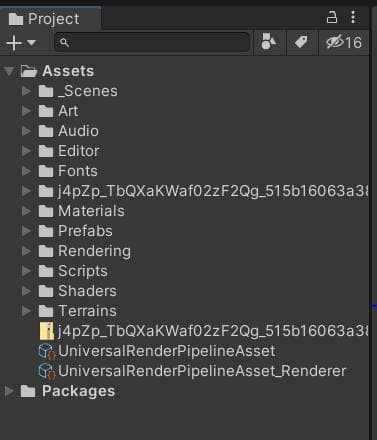The width and height of the screenshot is (377, 440).
Task: Select the Terrains folder icon
Action: tap(46, 311)
